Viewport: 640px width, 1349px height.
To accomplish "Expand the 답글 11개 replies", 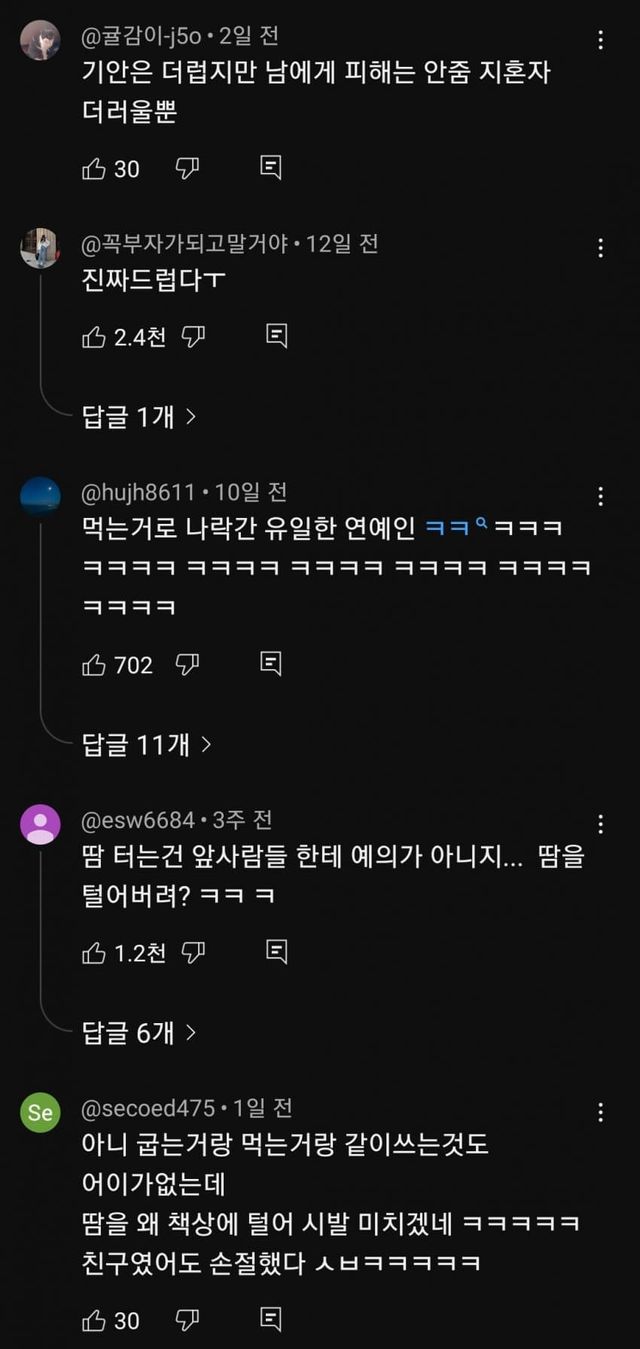I will [146, 743].
